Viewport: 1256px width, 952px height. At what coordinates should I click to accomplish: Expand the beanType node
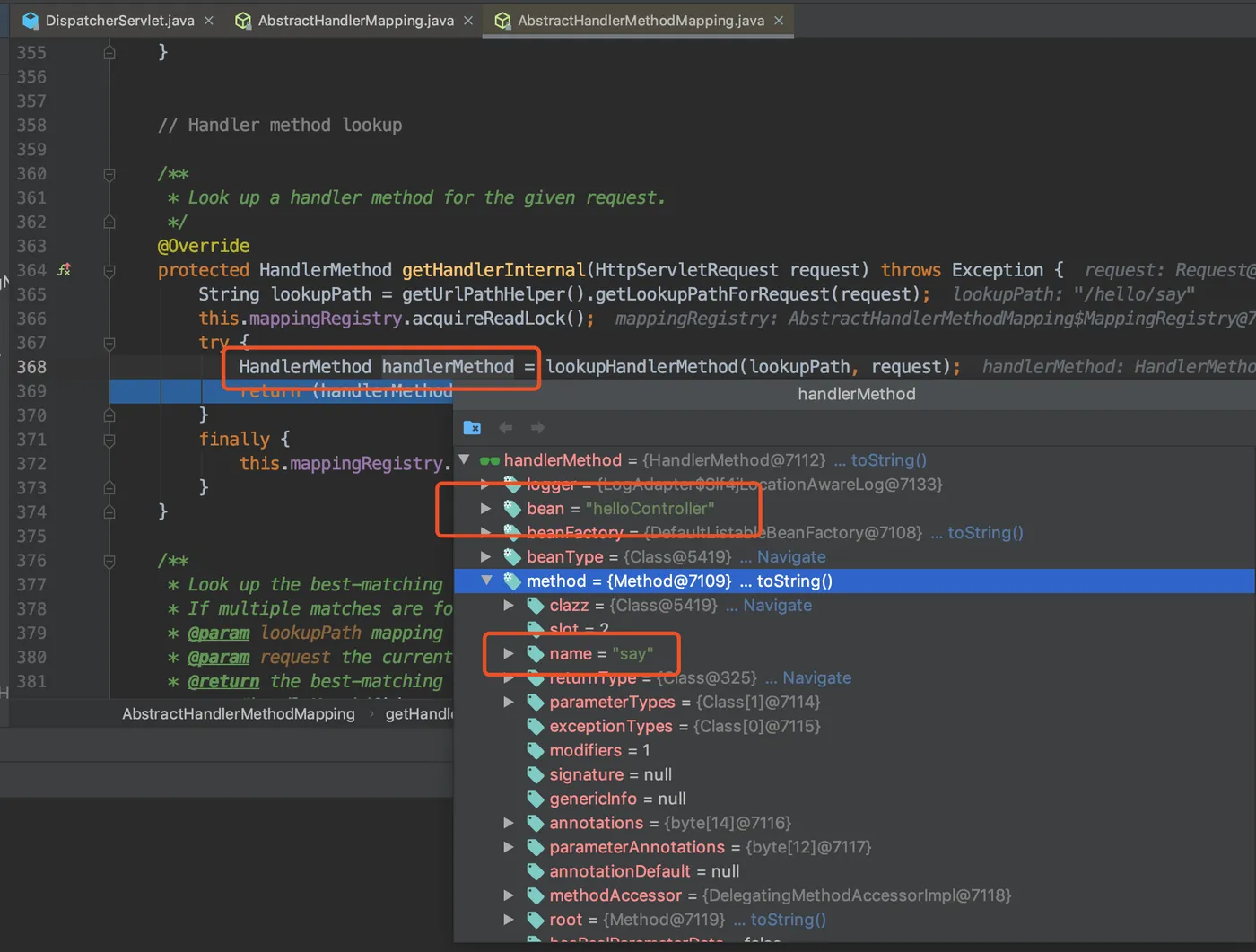[x=486, y=556]
